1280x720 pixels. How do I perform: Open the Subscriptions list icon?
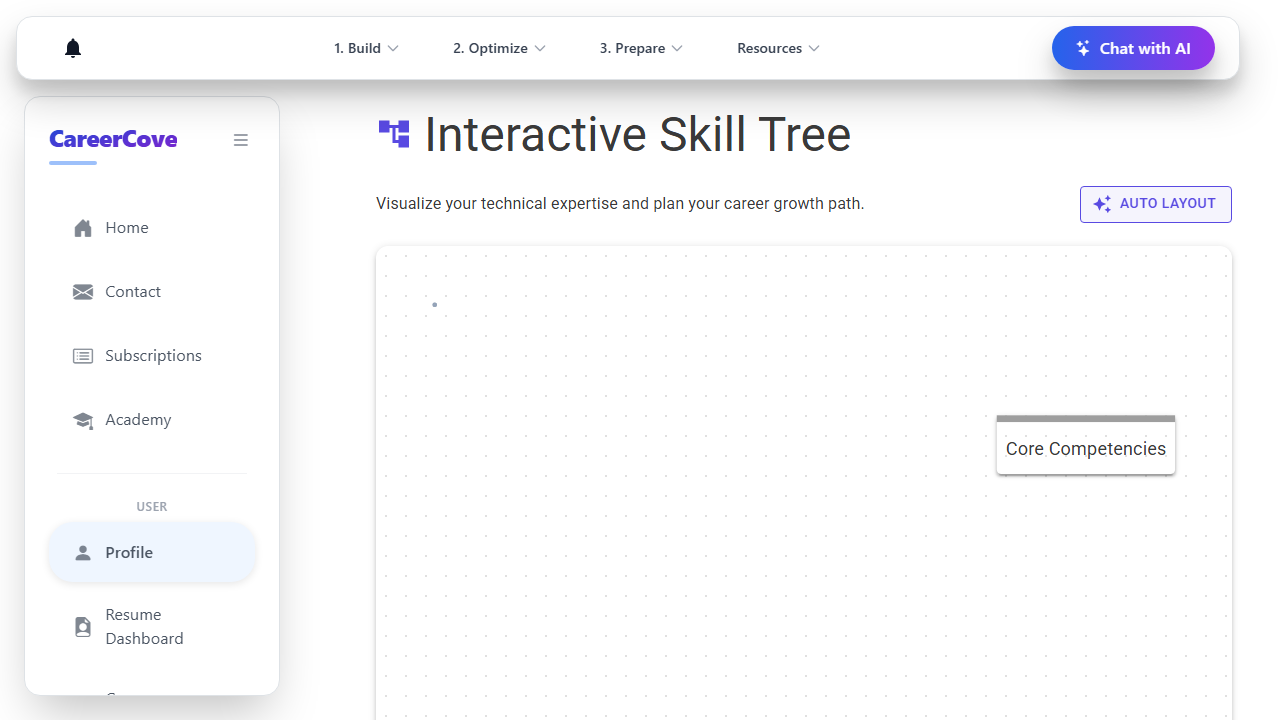pos(83,356)
